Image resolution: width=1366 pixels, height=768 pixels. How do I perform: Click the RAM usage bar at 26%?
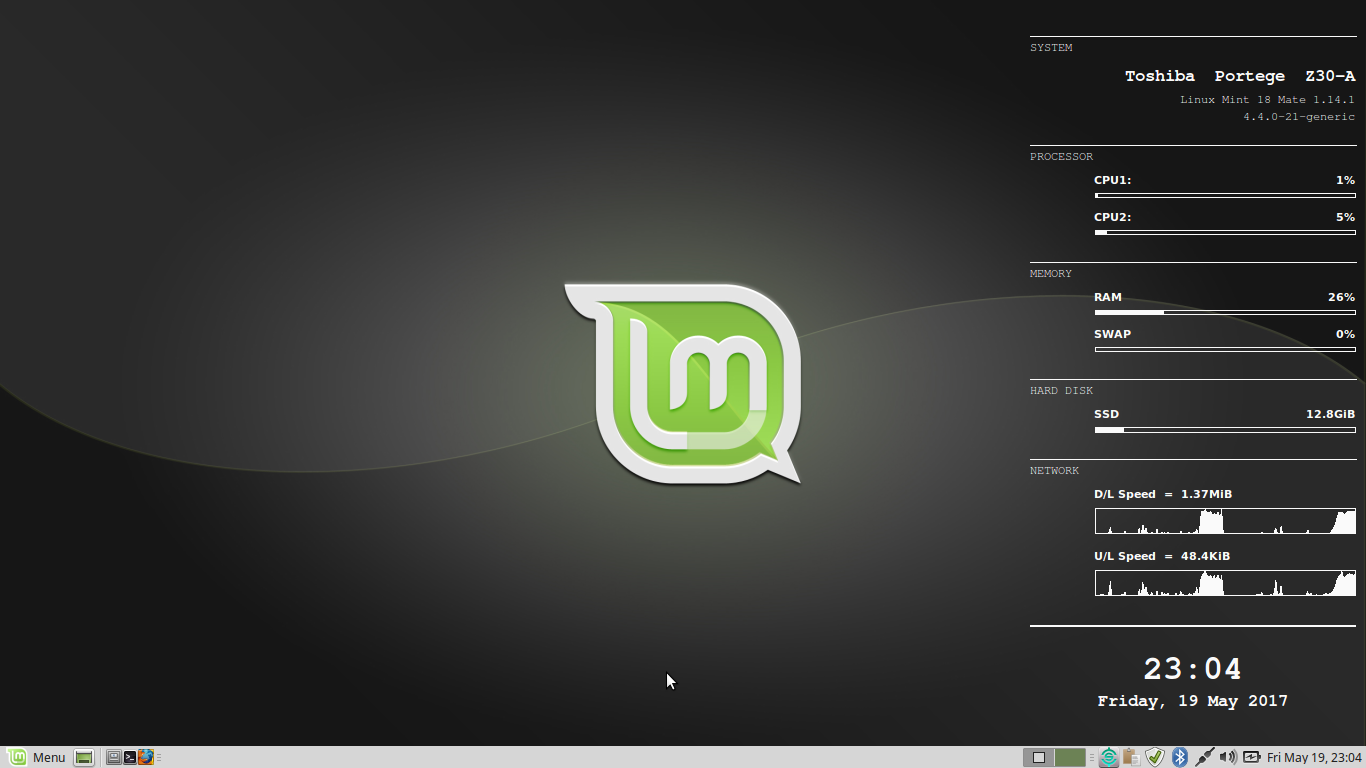coord(1225,313)
